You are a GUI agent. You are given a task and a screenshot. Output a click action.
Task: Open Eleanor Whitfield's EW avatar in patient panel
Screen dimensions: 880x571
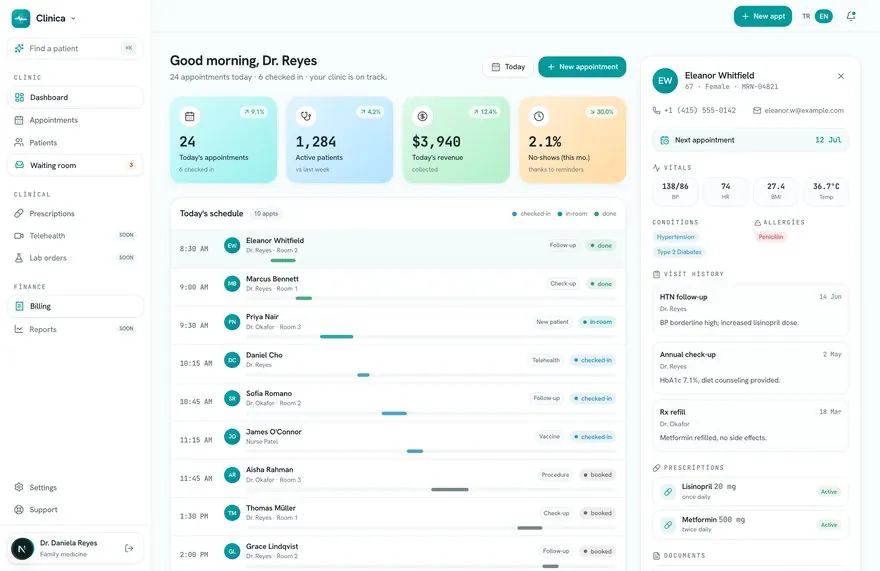[x=665, y=81]
